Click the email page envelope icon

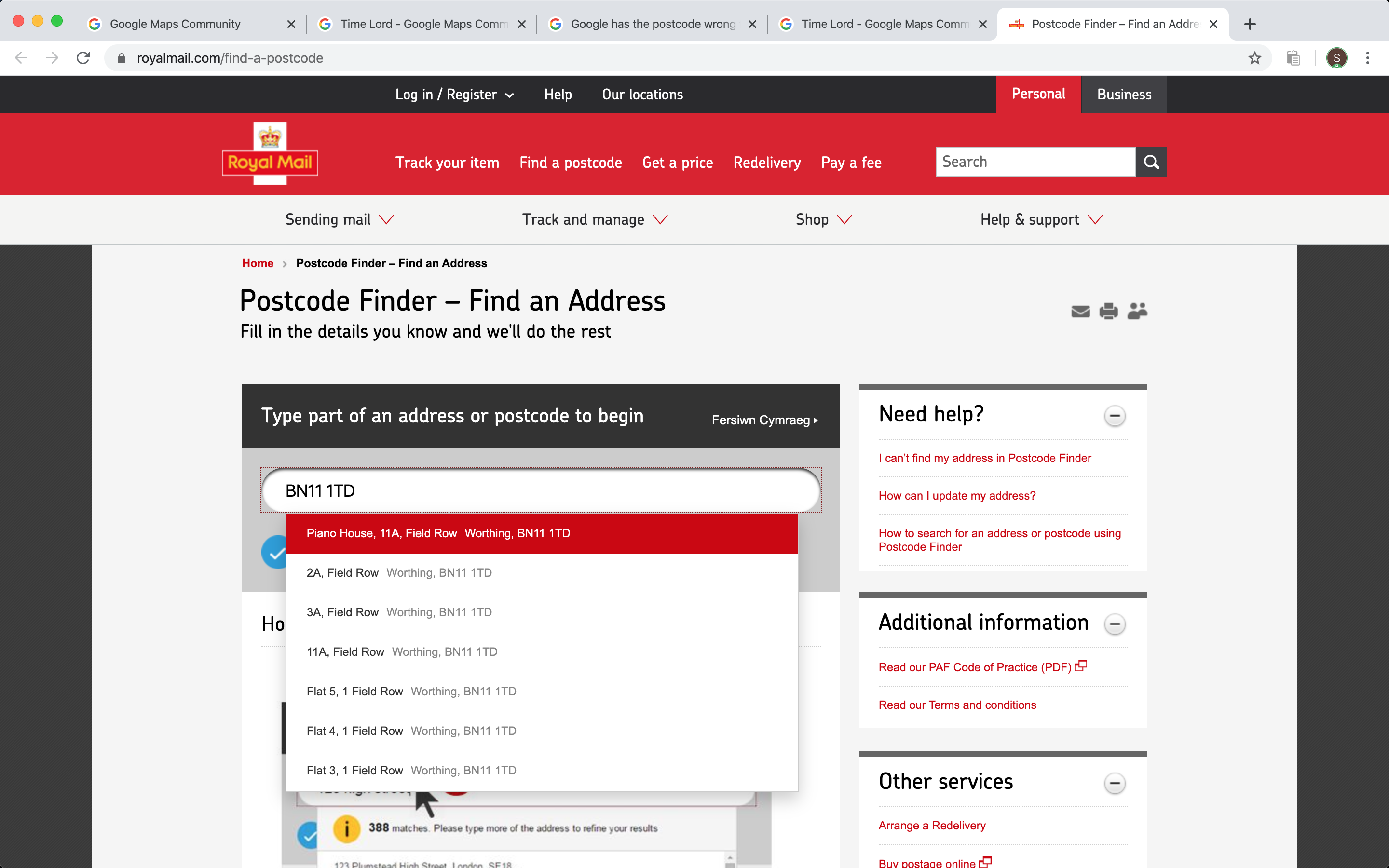(1080, 311)
